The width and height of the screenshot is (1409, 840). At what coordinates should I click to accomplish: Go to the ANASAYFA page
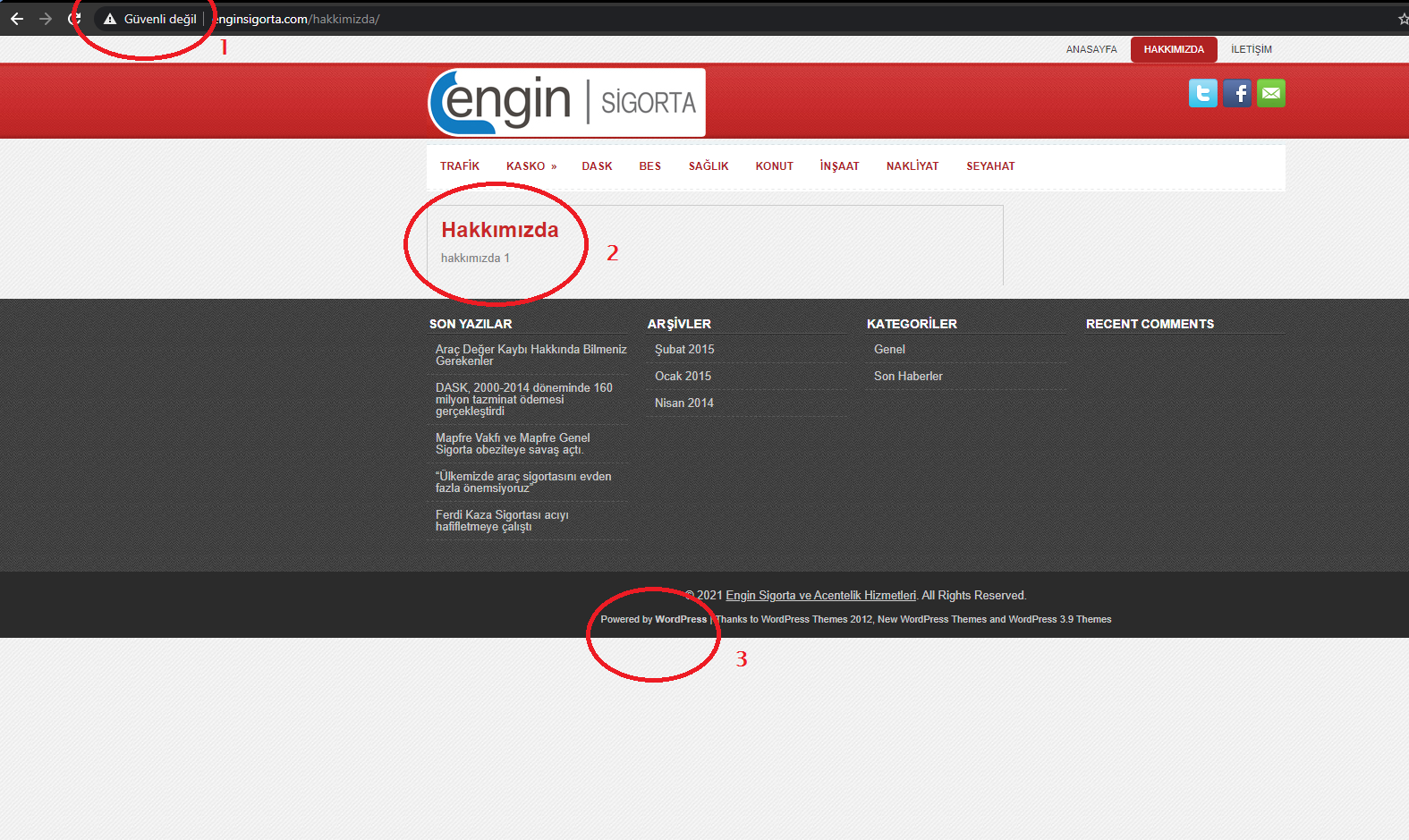pos(1091,49)
